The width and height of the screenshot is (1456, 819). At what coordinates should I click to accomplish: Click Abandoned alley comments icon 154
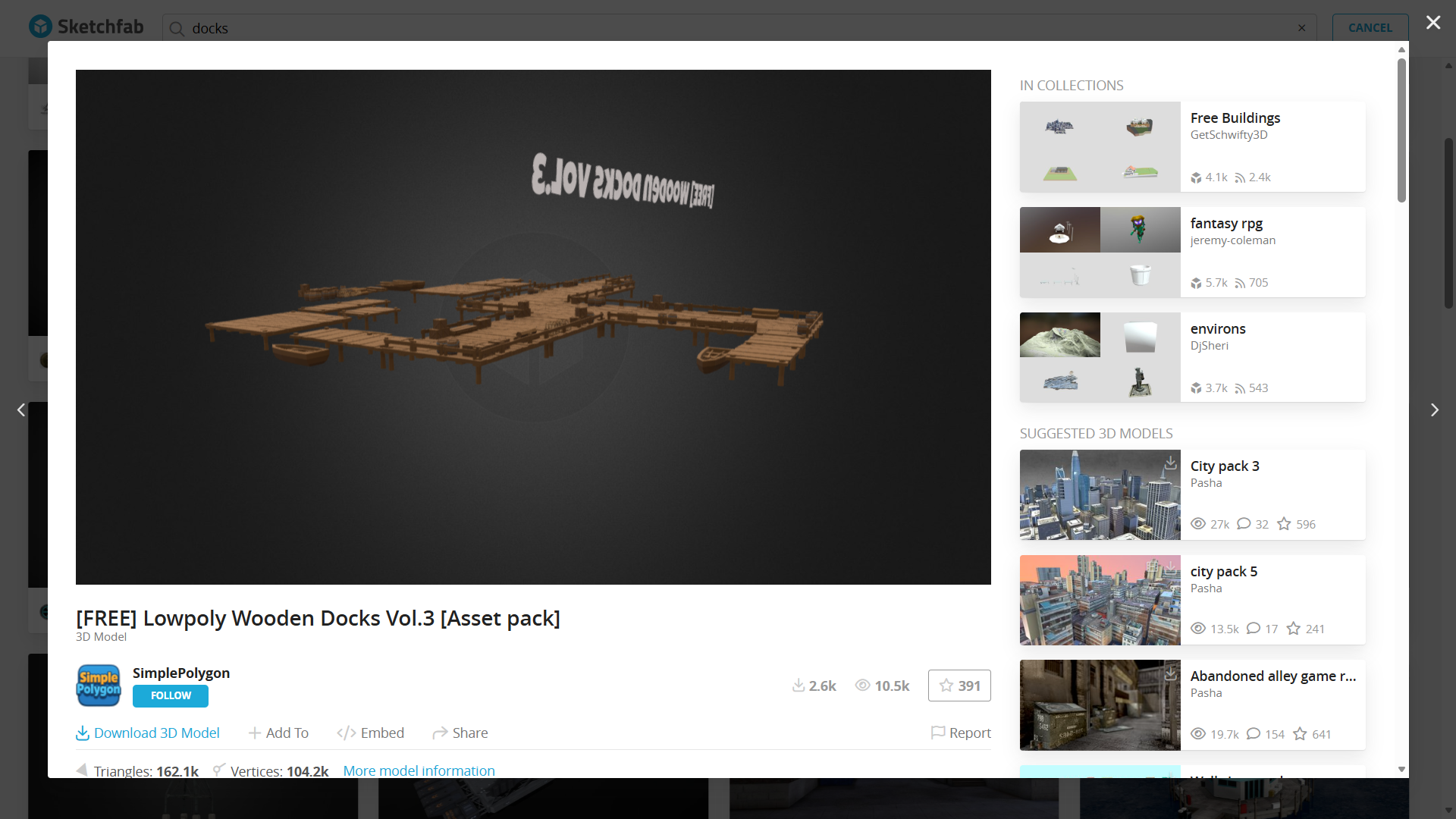pos(1254,733)
